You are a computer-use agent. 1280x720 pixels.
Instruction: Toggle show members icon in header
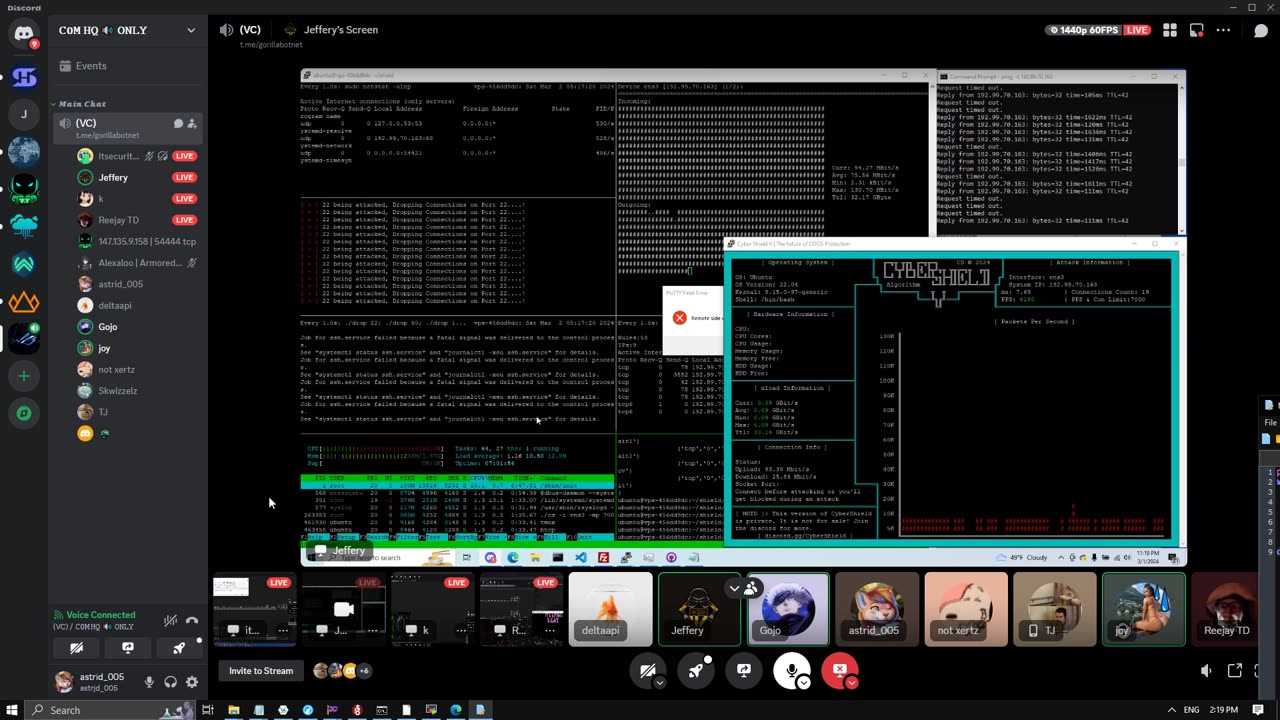pyautogui.click(x=1197, y=30)
